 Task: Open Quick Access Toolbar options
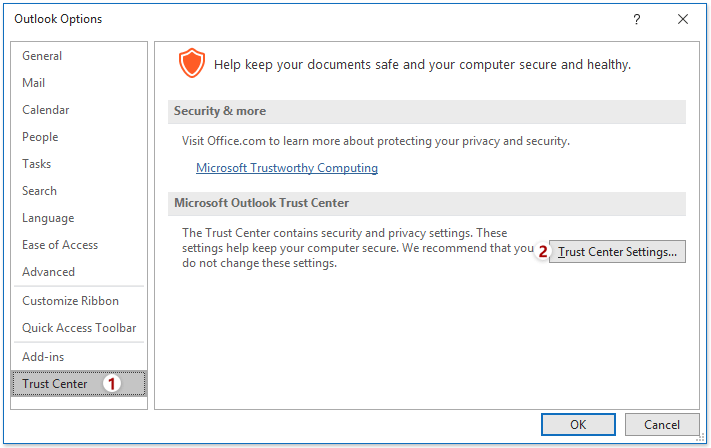79,328
